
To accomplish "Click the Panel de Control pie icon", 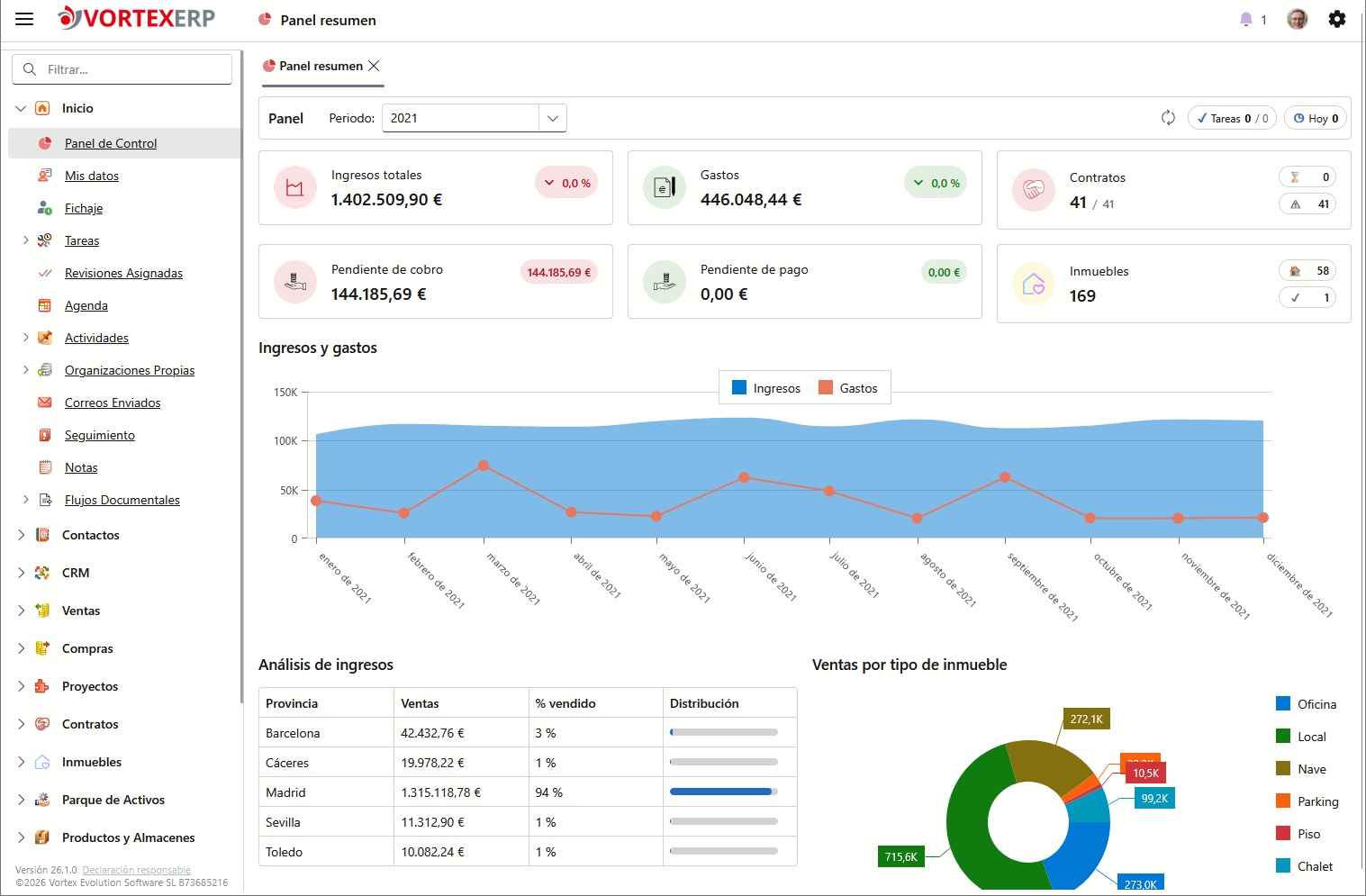I will [45, 143].
